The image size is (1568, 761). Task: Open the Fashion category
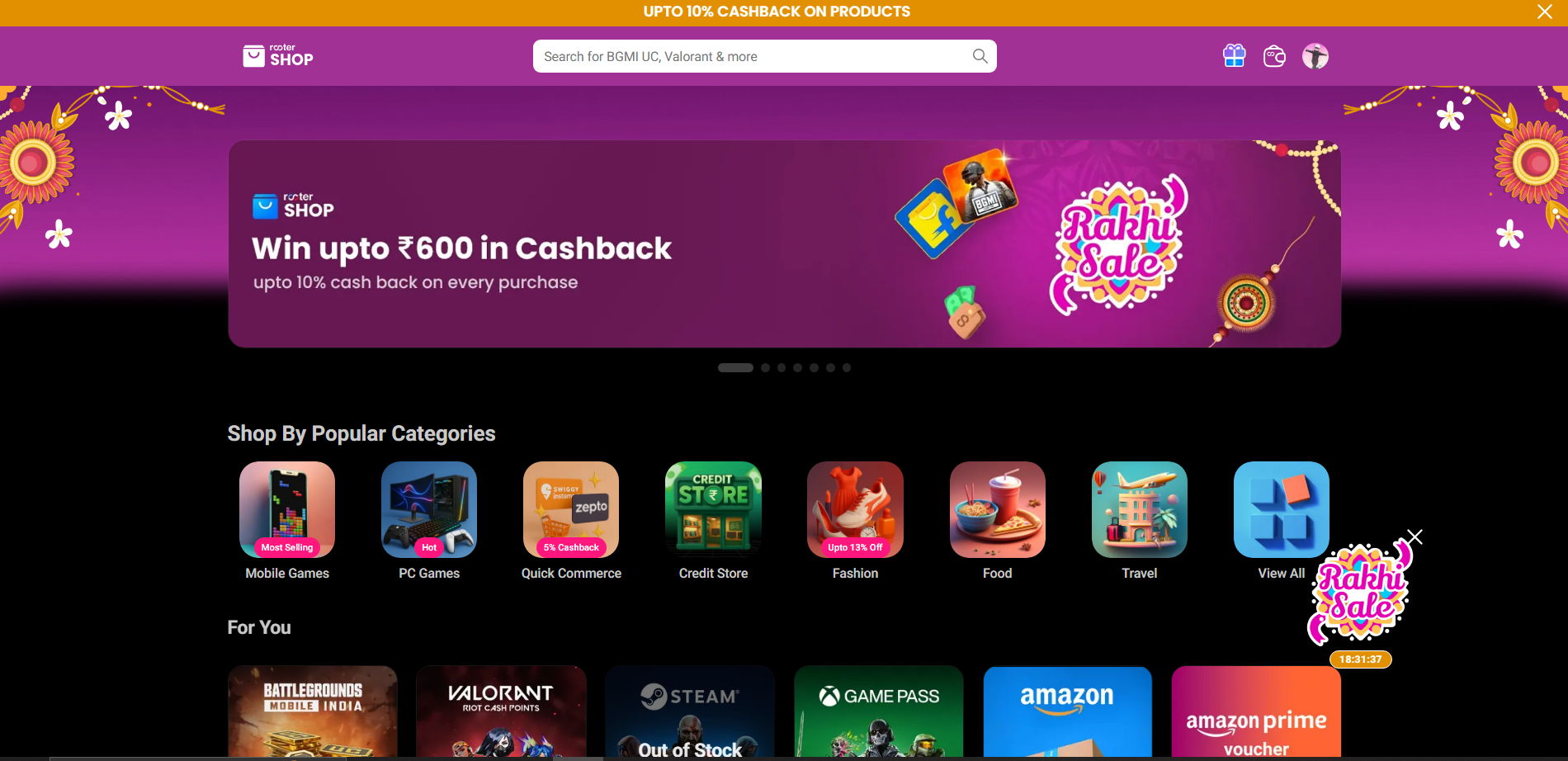click(x=855, y=521)
